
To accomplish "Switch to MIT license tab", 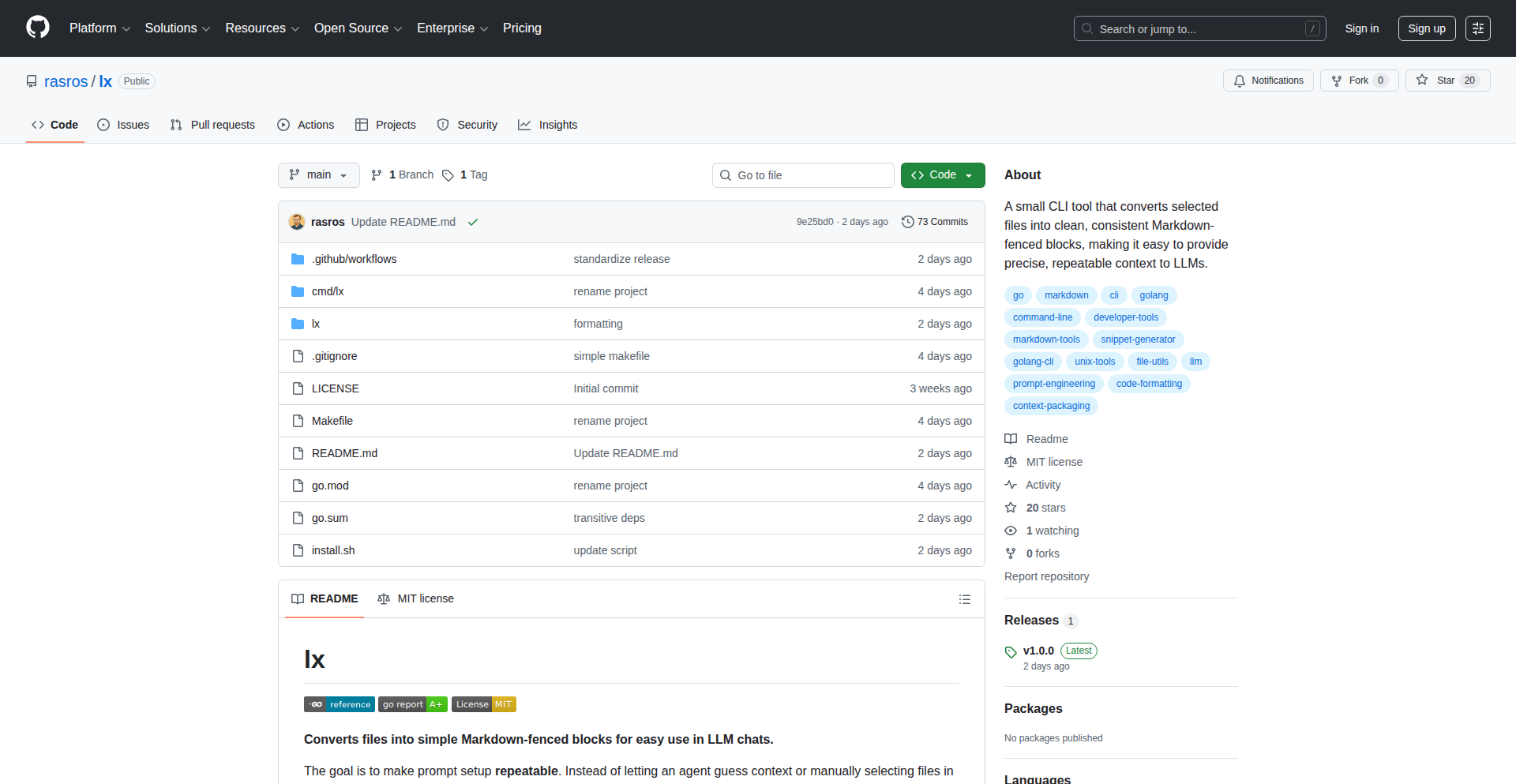I will tap(416, 598).
